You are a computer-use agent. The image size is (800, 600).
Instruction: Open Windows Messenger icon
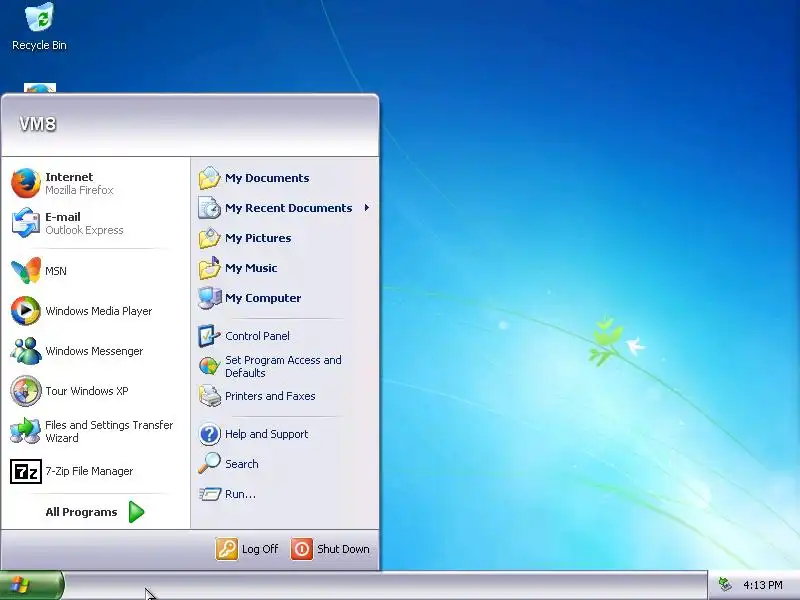(26, 351)
